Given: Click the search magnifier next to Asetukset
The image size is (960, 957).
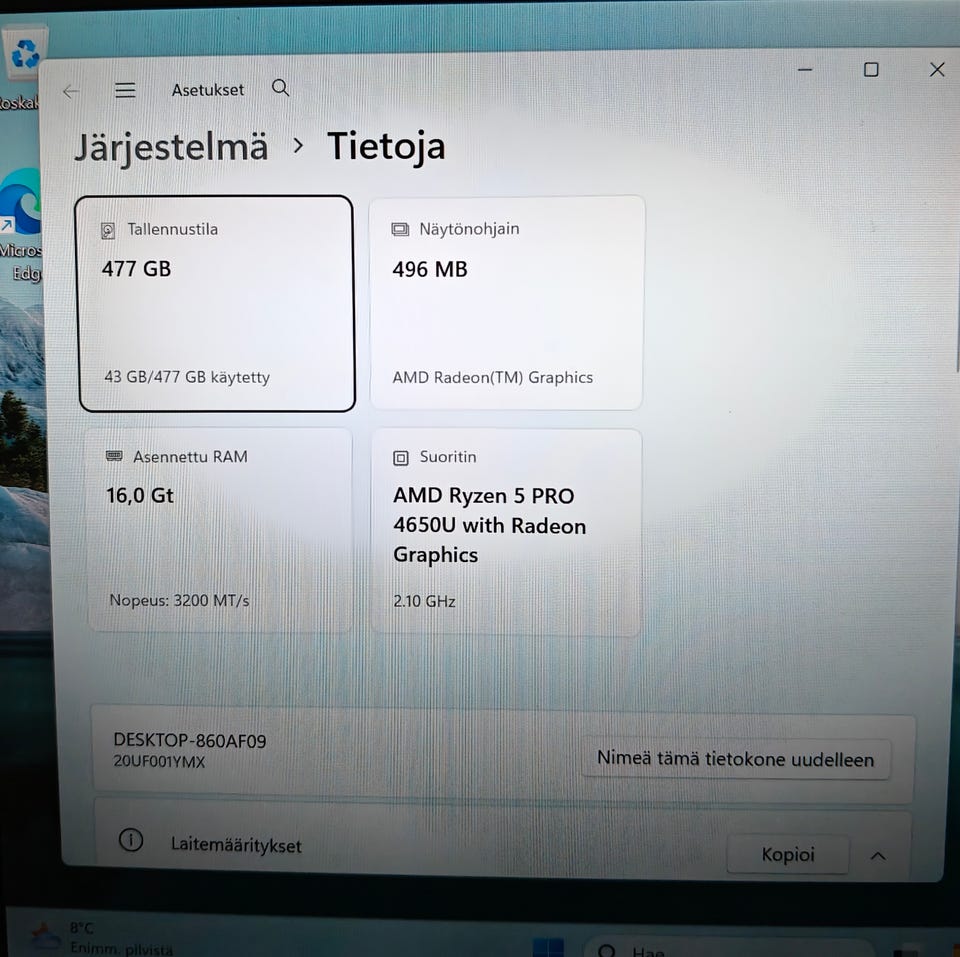Looking at the screenshot, I should [280, 88].
